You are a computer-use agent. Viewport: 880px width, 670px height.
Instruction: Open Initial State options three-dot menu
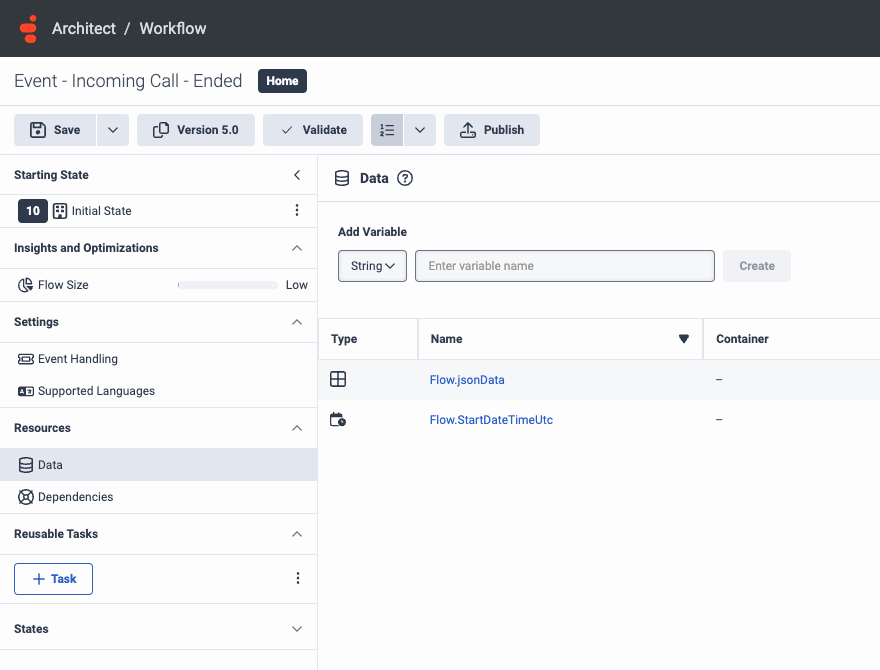pos(296,211)
